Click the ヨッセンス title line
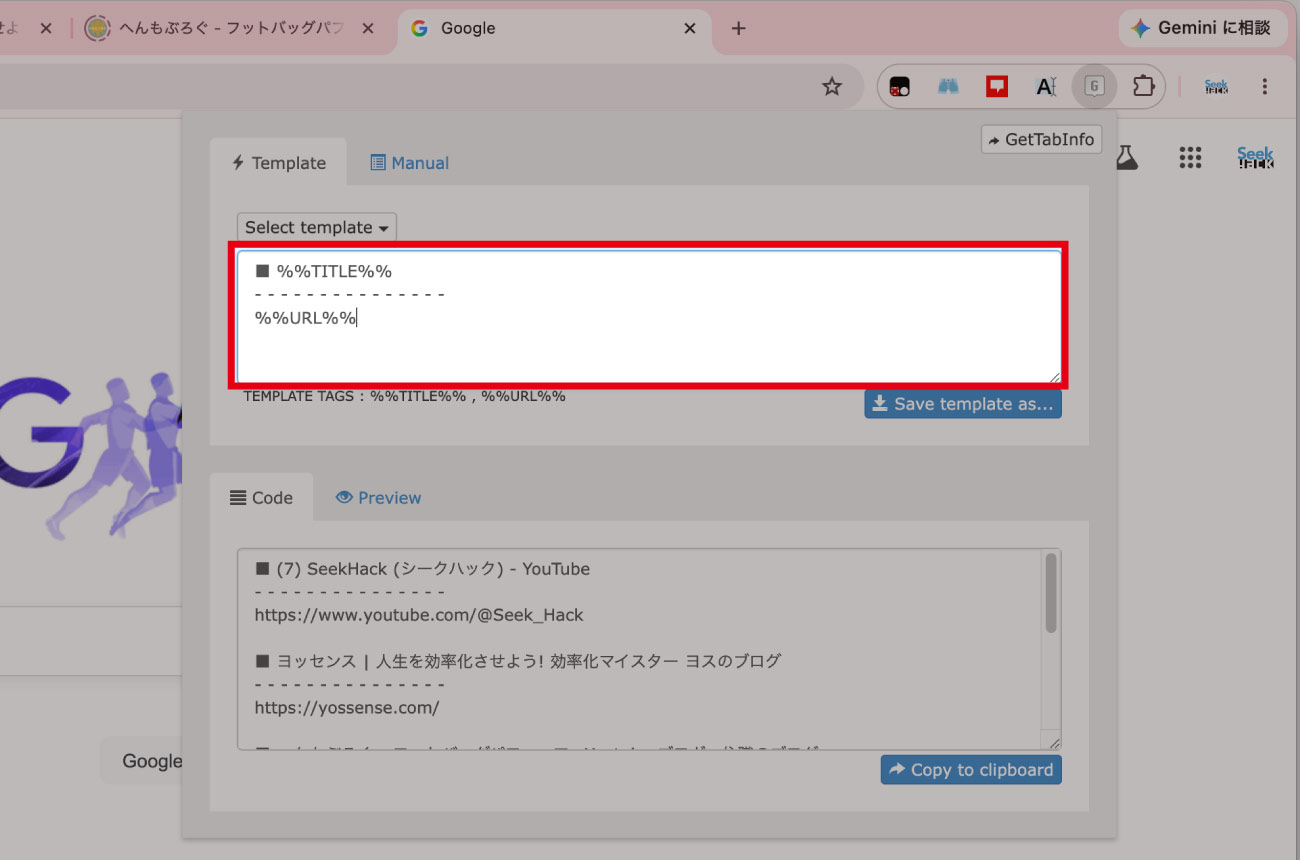1300x860 pixels. point(517,661)
